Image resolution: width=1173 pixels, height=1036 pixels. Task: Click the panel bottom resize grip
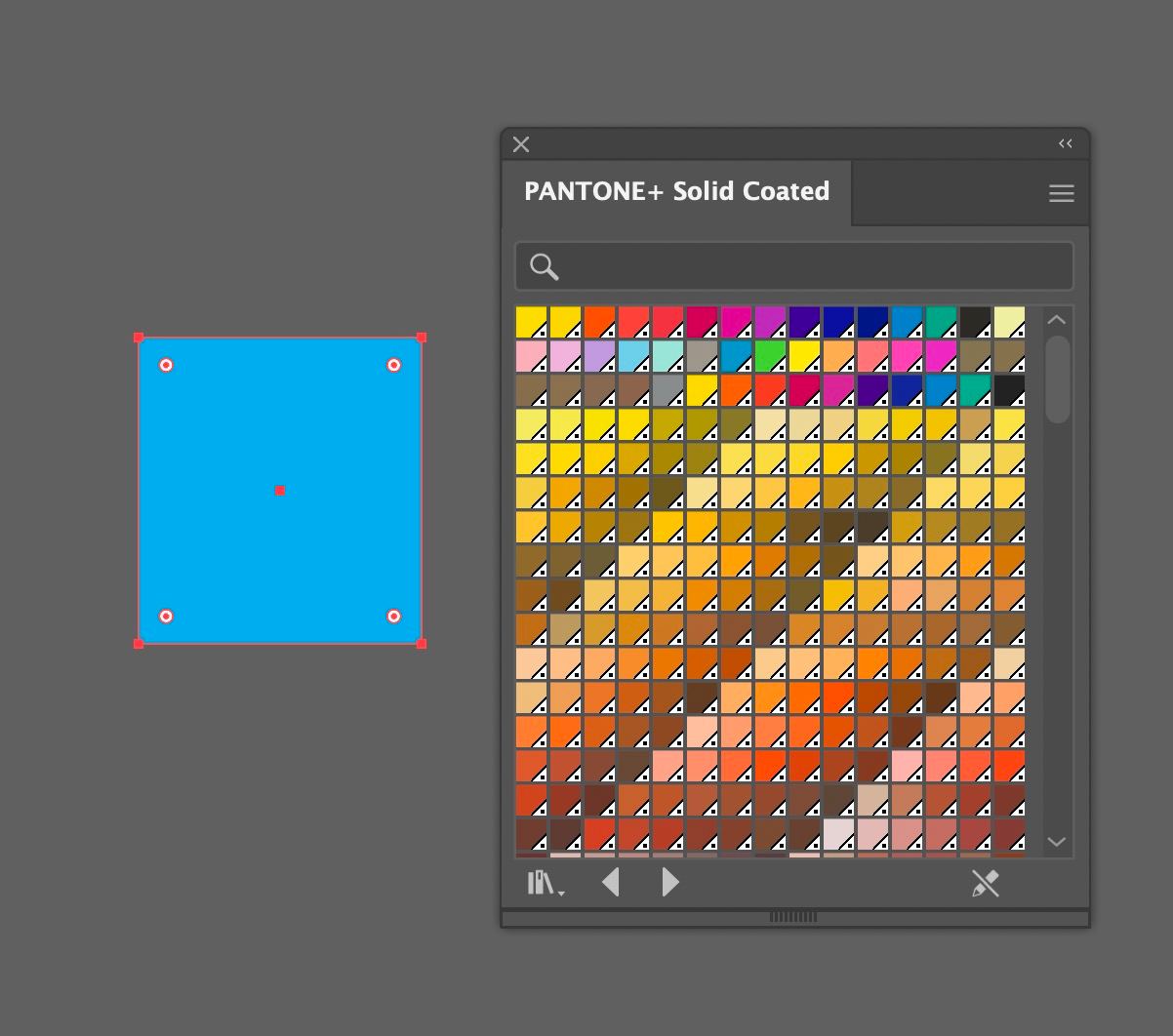[x=793, y=917]
